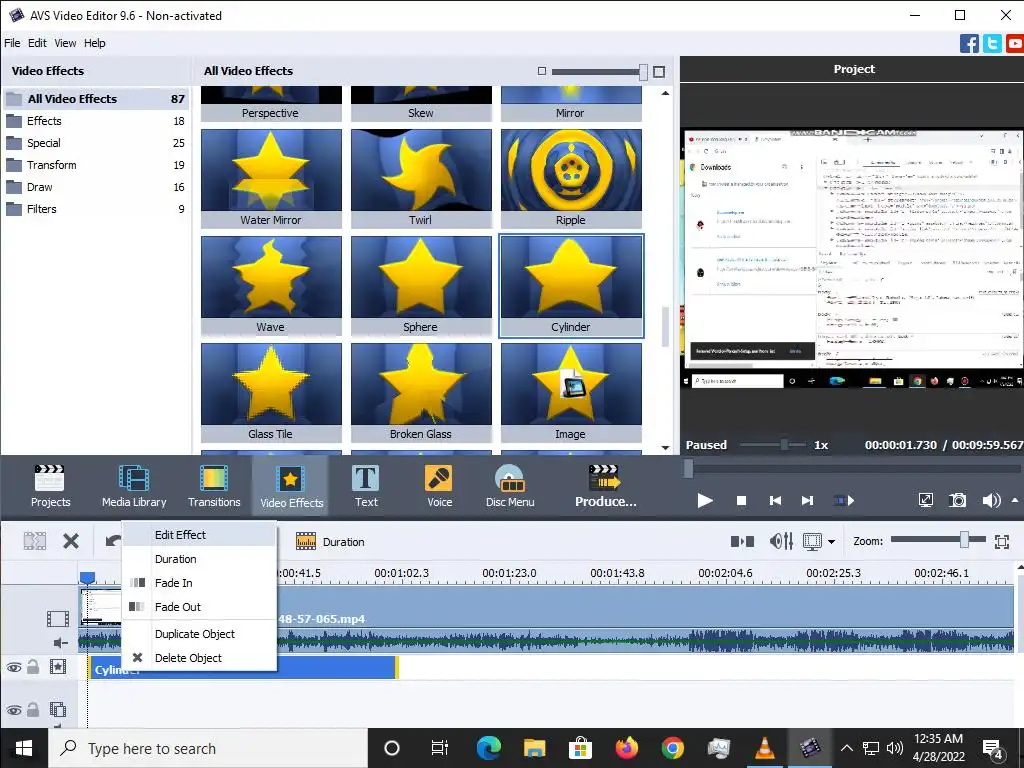Go to previous frame in preview
1024x768 pixels.
pyautogui.click(x=775, y=500)
